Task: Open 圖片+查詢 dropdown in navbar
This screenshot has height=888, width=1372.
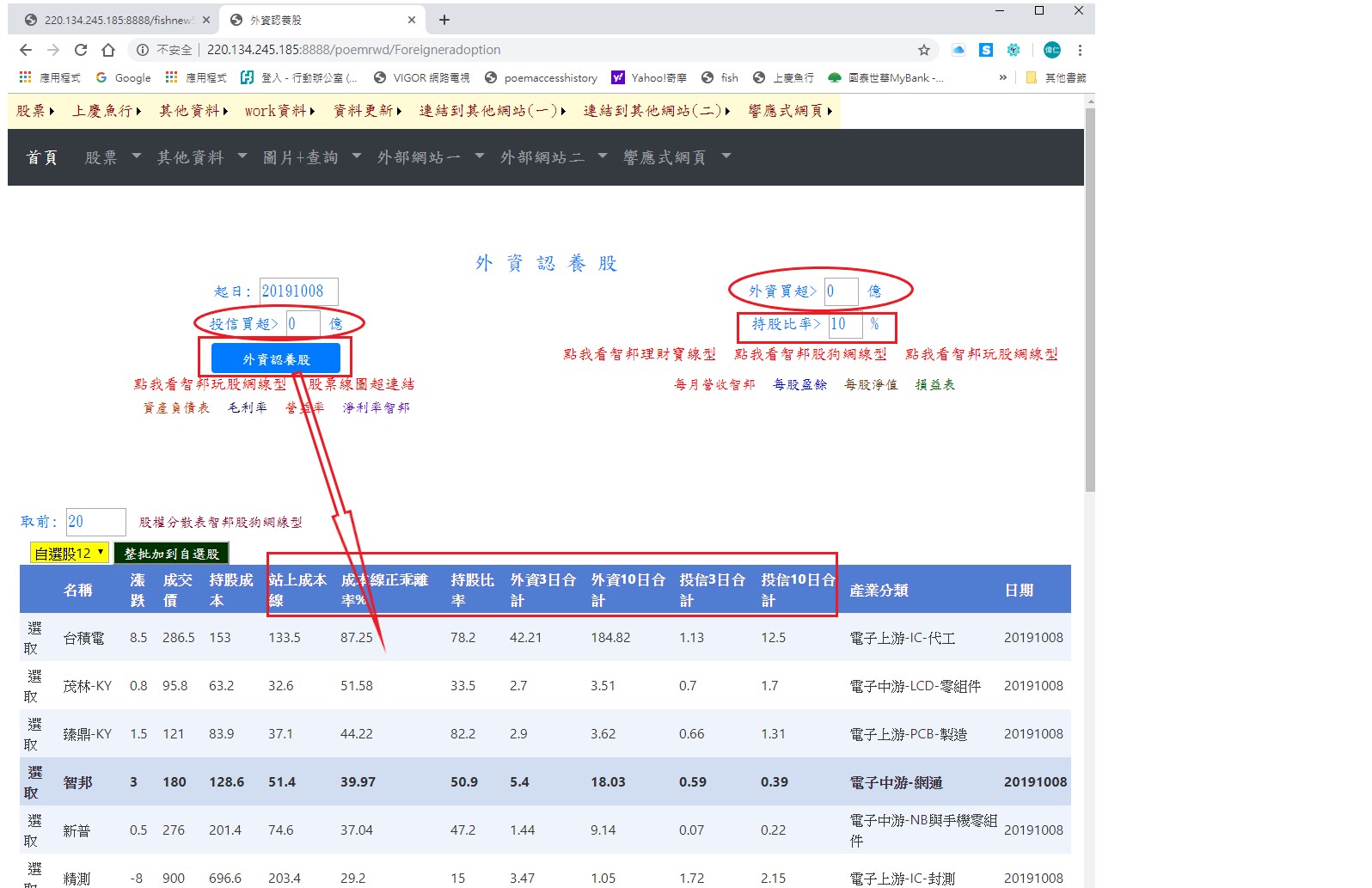Action: click(x=313, y=157)
